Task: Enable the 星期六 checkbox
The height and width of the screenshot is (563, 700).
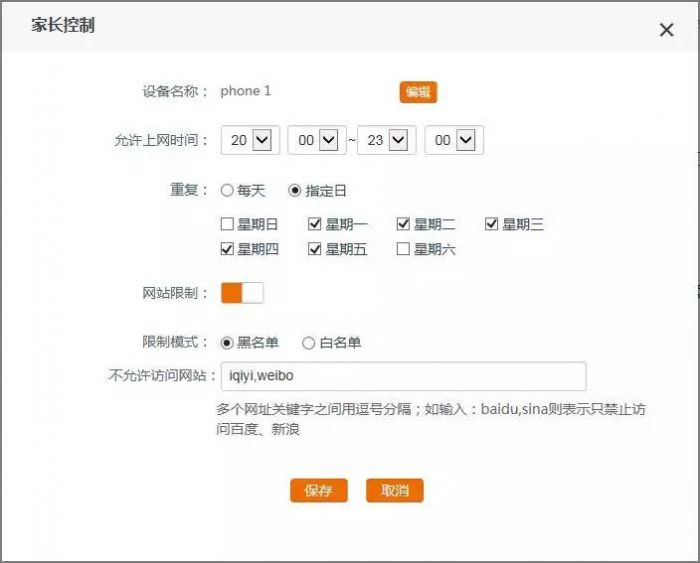Action: [x=403, y=249]
